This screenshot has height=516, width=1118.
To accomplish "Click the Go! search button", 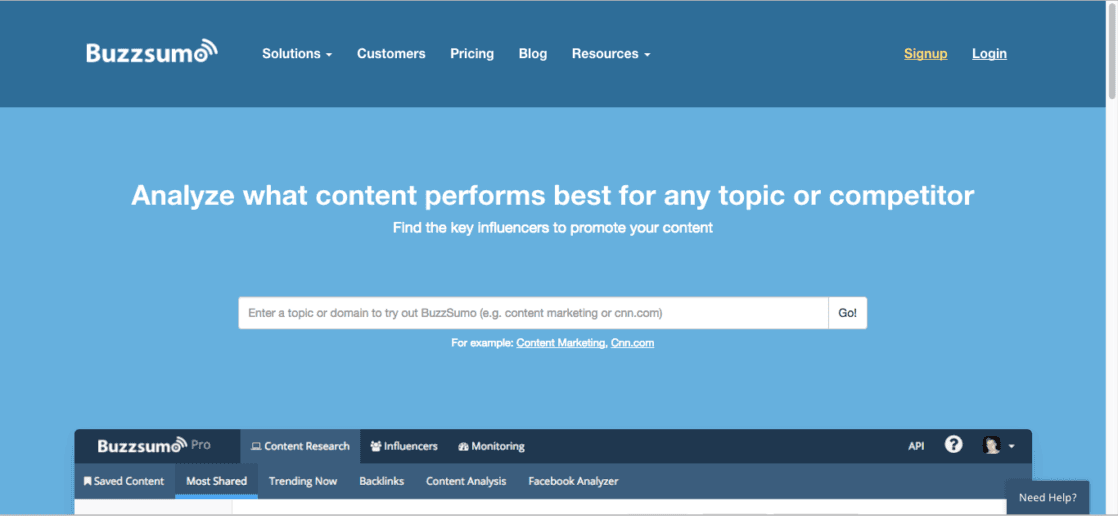I will coord(848,313).
